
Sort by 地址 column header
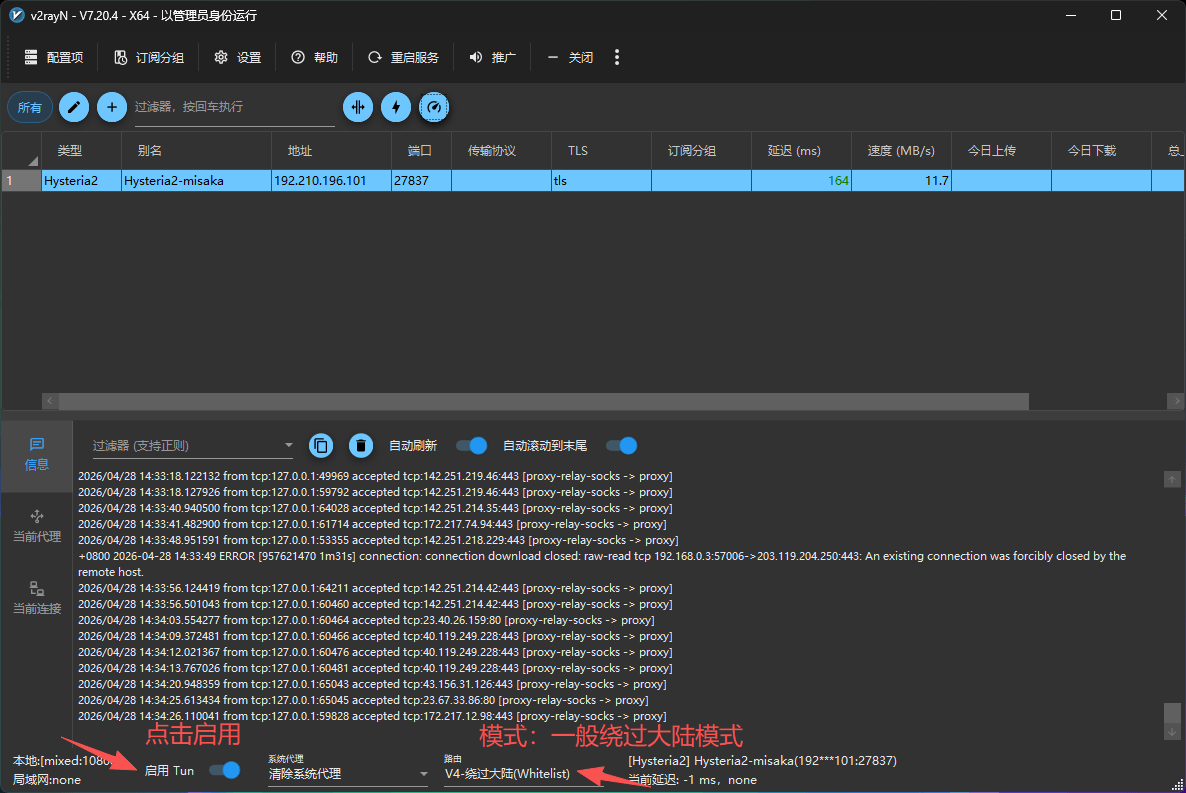331,151
